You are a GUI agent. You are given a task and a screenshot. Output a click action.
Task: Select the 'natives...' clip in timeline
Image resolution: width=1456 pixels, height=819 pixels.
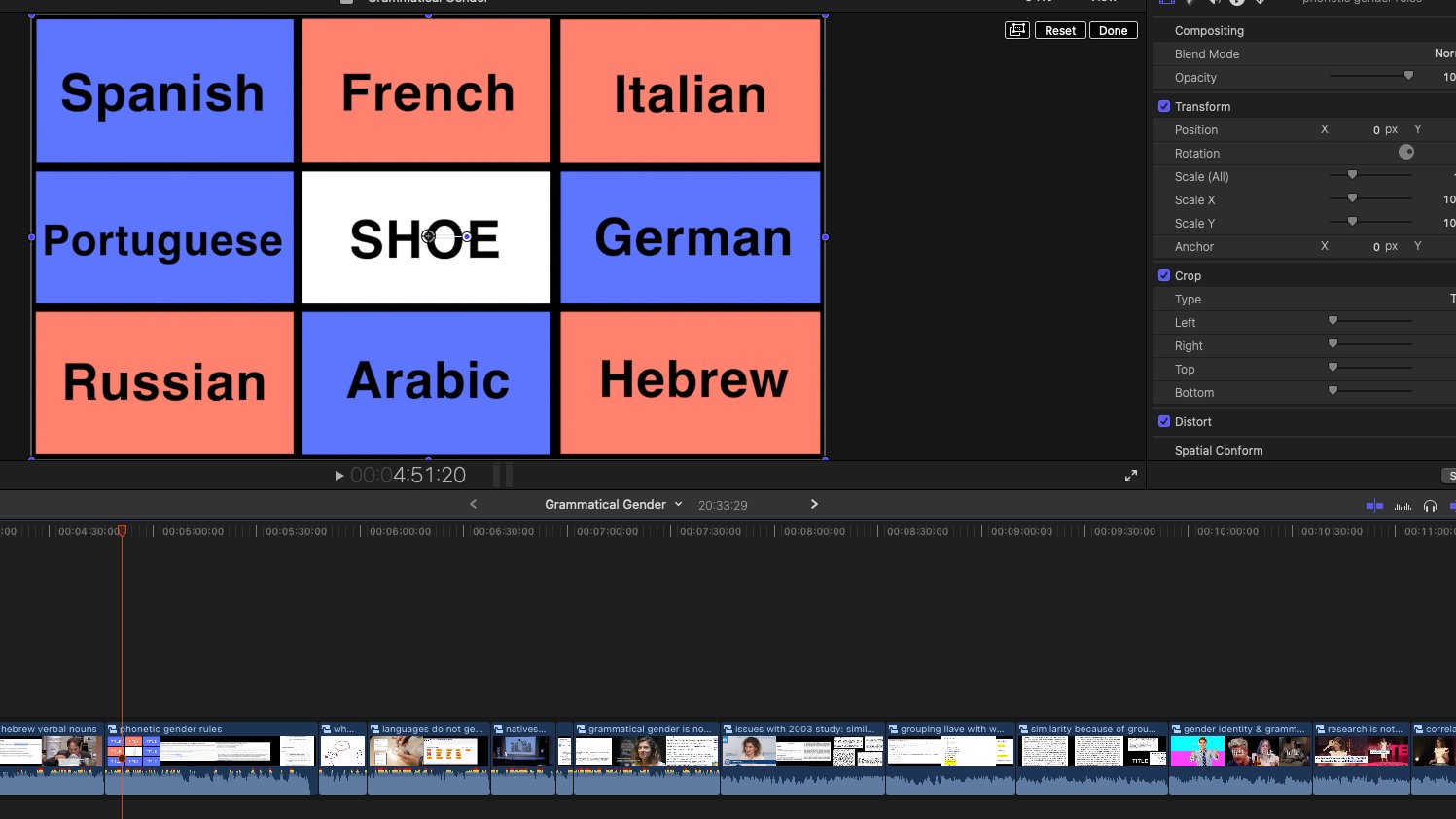[x=522, y=759]
